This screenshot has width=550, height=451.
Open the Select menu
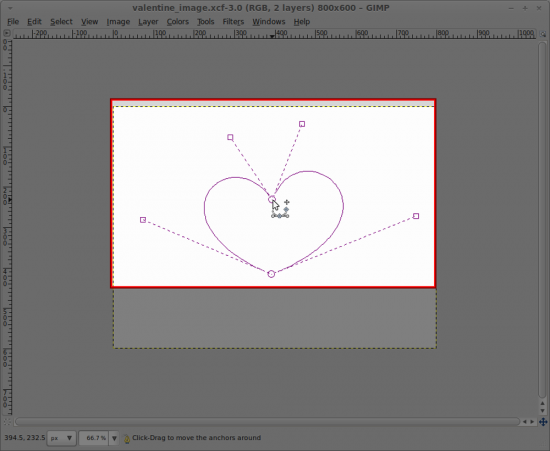[61, 22]
